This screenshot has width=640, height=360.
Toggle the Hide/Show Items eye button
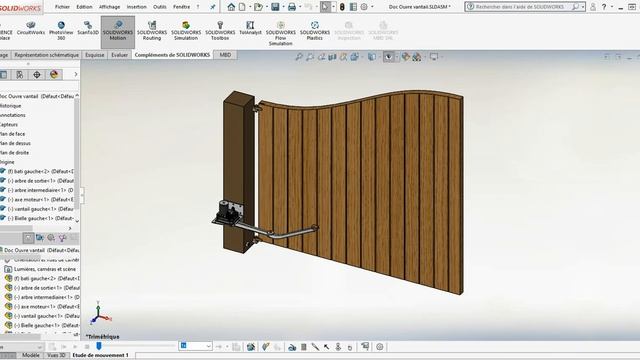[x=389, y=57]
